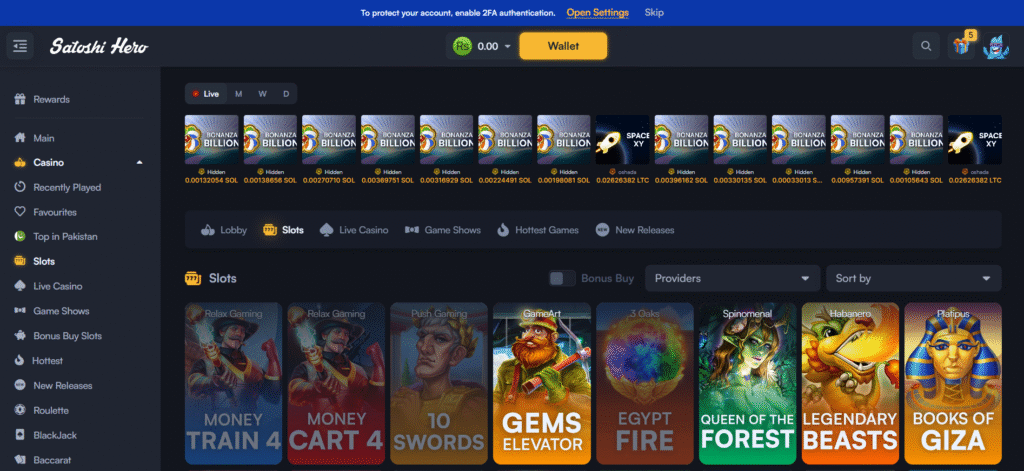Image resolution: width=1024 pixels, height=471 pixels.
Task: Toggle the Bonus Buy switch
Action: click(562, 278)
